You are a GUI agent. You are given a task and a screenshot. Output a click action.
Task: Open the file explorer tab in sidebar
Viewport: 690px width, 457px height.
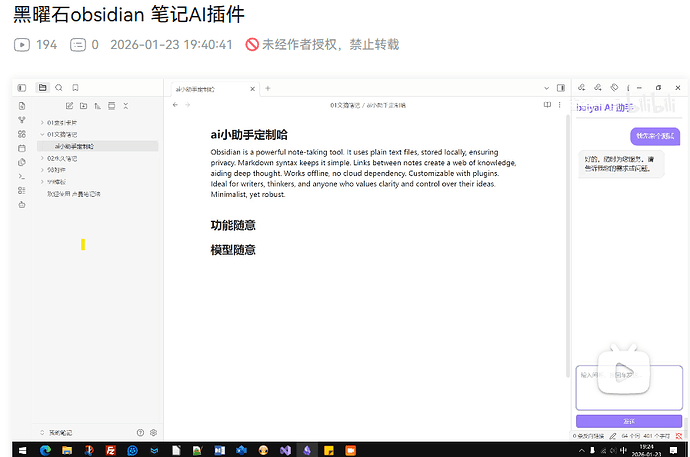pyautogui.click(x=42, y=88)
